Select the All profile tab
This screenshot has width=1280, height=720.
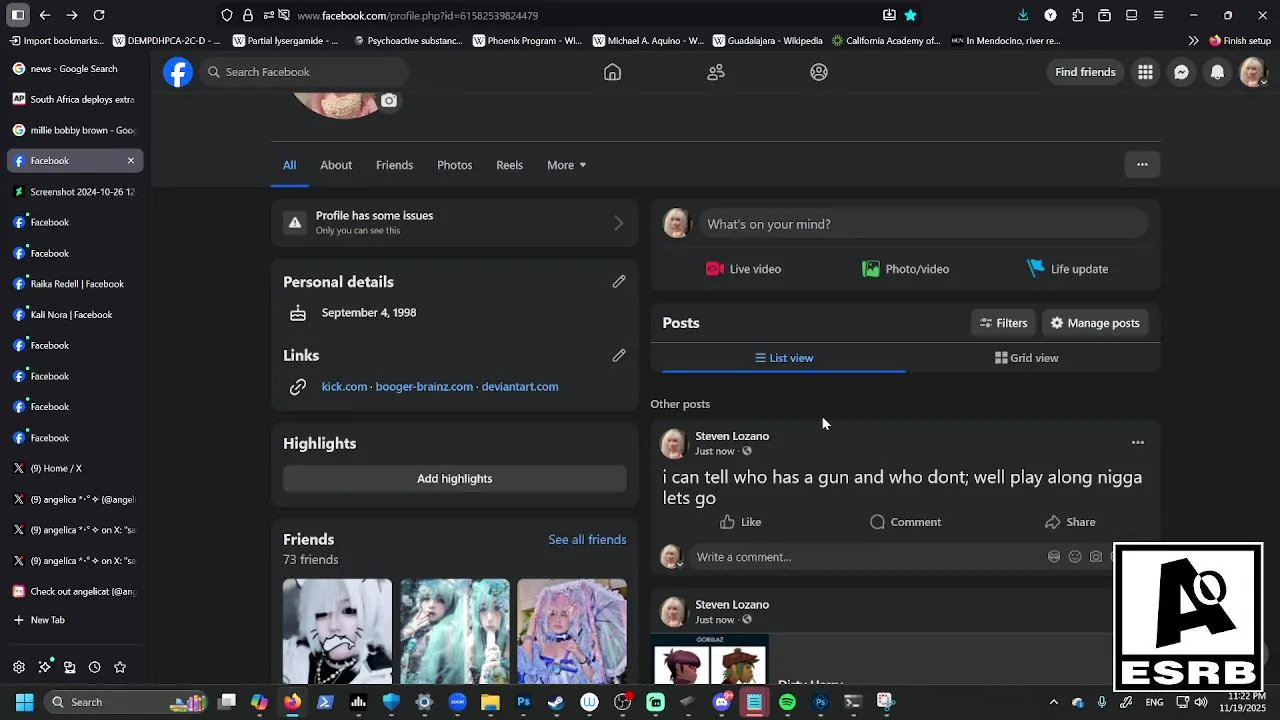pyautogui.click(x=289, y=165)
